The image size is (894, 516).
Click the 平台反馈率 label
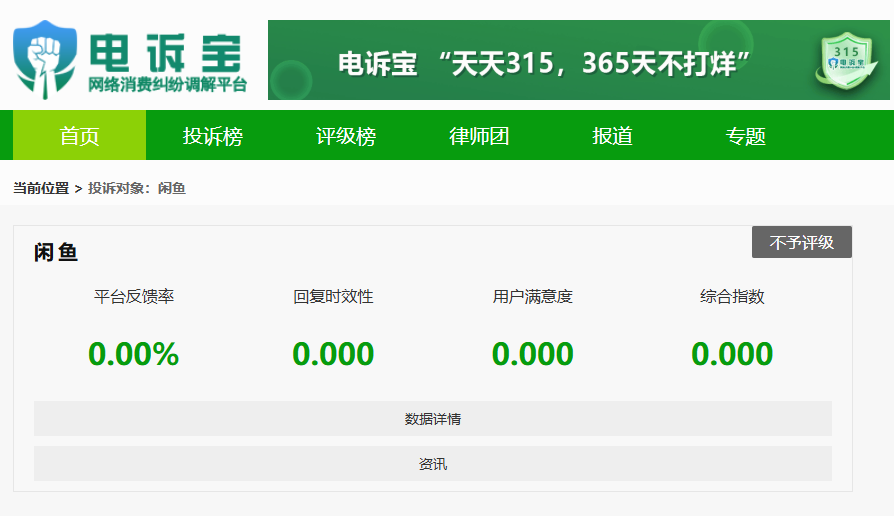pos(134,296)
